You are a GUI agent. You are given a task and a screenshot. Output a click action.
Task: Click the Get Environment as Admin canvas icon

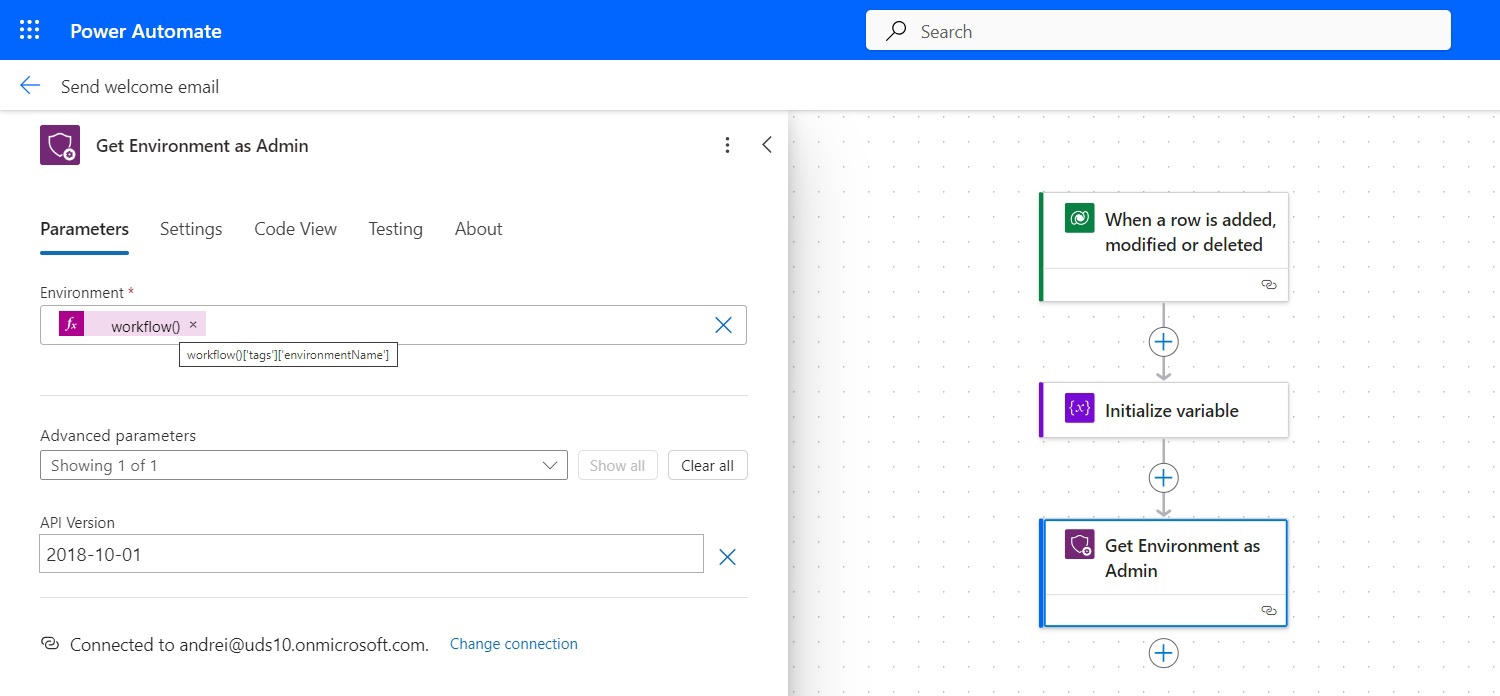pyautogui.click(x=1080, y=545)
